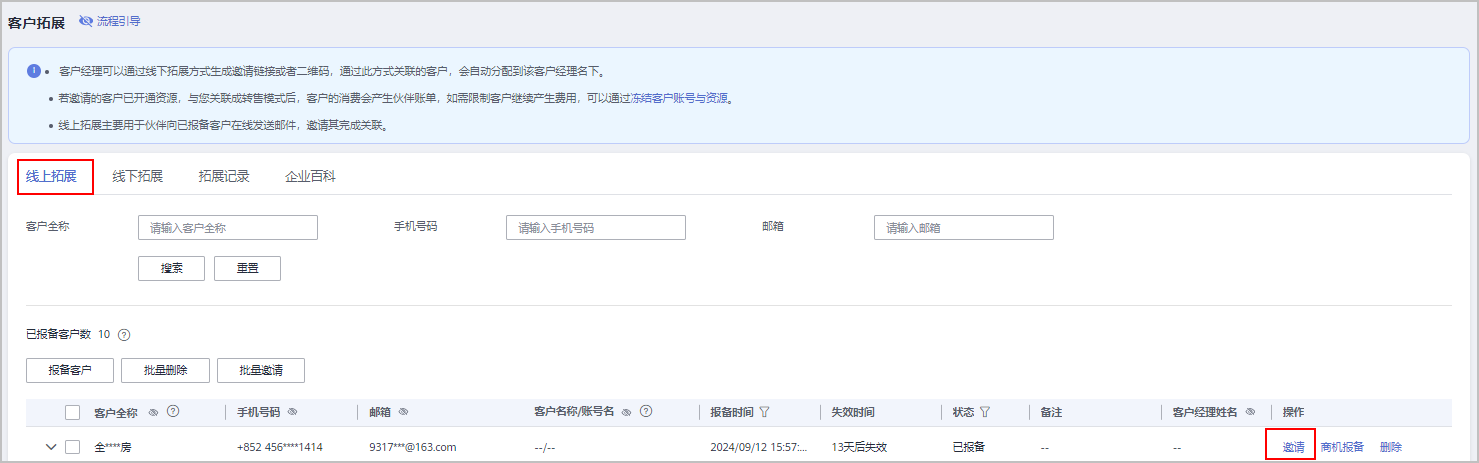Click help icon beside 客户全称 column header

coord(173,412)
